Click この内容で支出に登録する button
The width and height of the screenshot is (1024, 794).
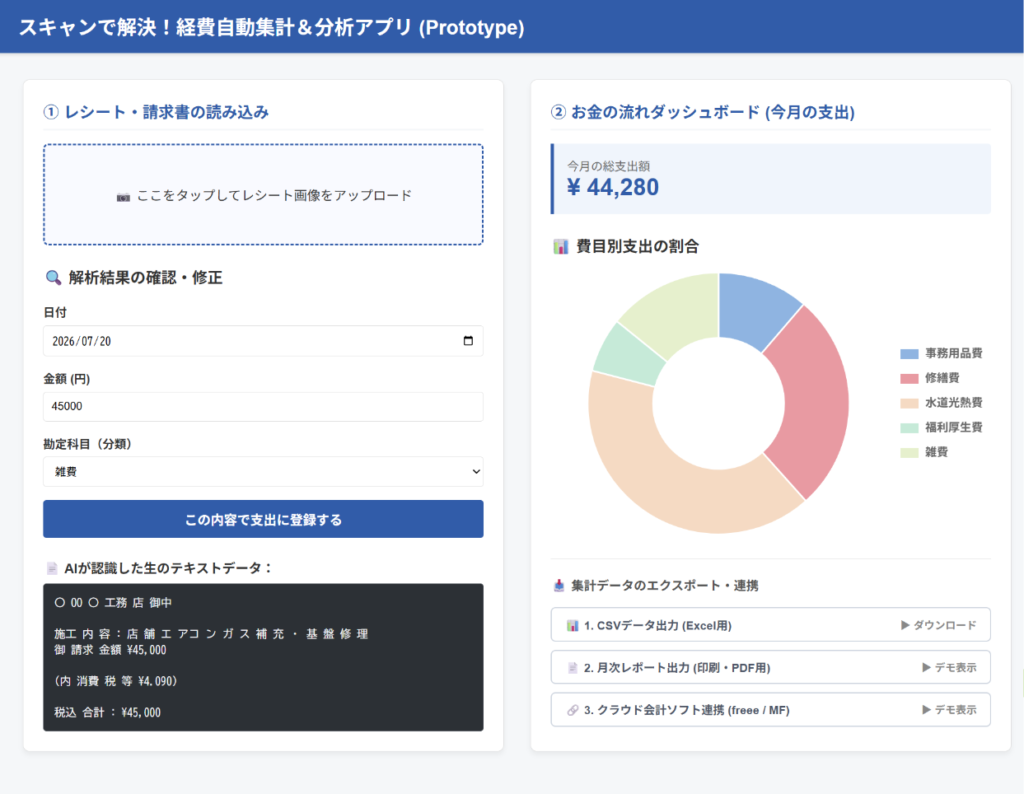[x=263, y=519]
